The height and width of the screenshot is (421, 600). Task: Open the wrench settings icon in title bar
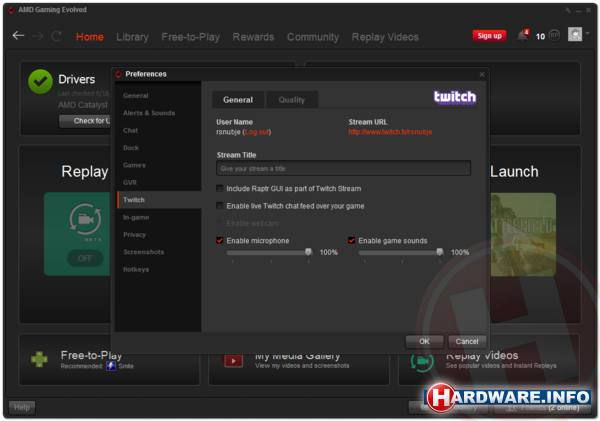(568, 10)
